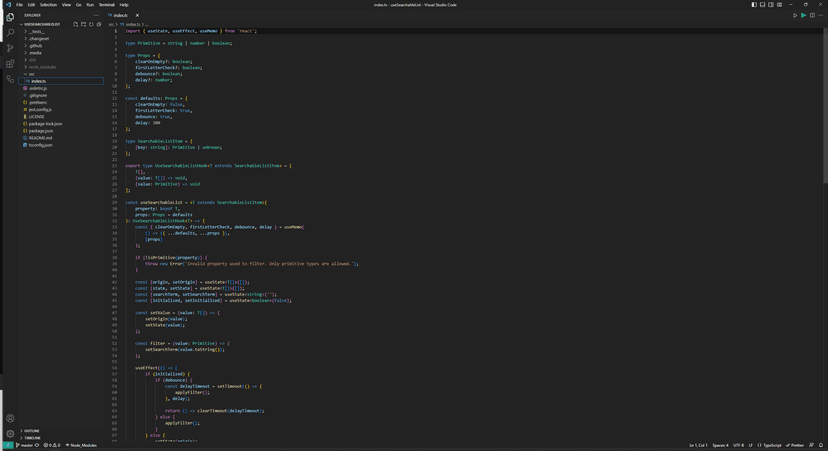Click TypeScript language mode in status bar
This screenshot has height=451, width=828.
(772, 445)
